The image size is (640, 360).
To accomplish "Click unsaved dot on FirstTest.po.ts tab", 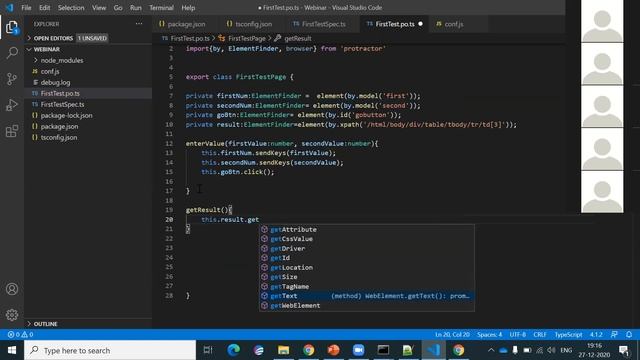I will [x=420, y=24].
